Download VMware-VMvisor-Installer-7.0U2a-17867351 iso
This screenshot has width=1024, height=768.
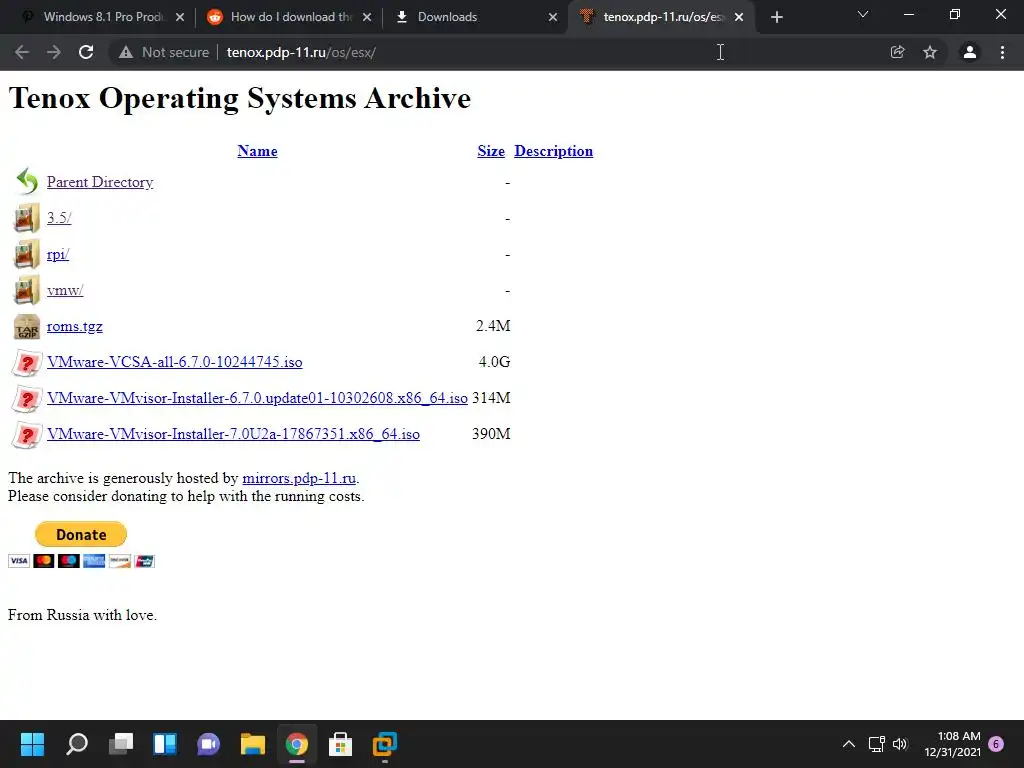click(233, 434)
